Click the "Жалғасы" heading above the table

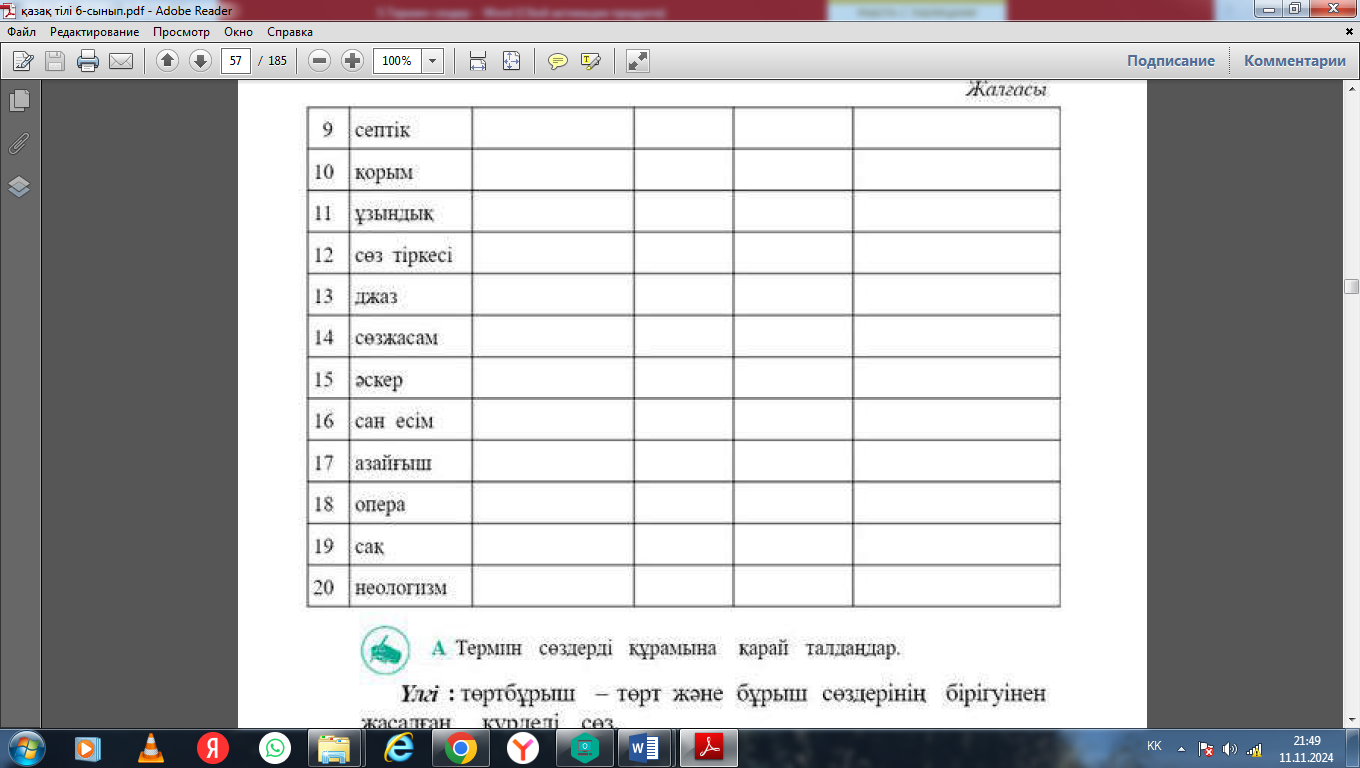coord(1006,90)
